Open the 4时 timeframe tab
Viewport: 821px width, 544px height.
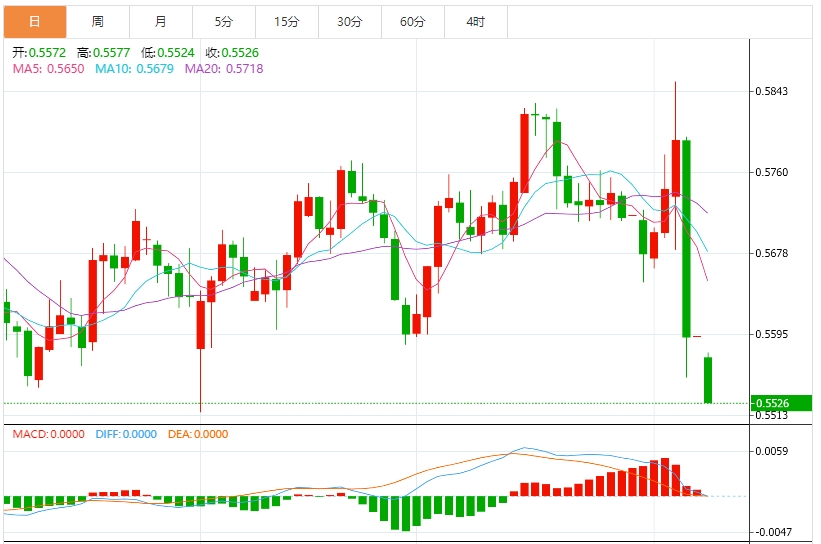coord(475,21)
